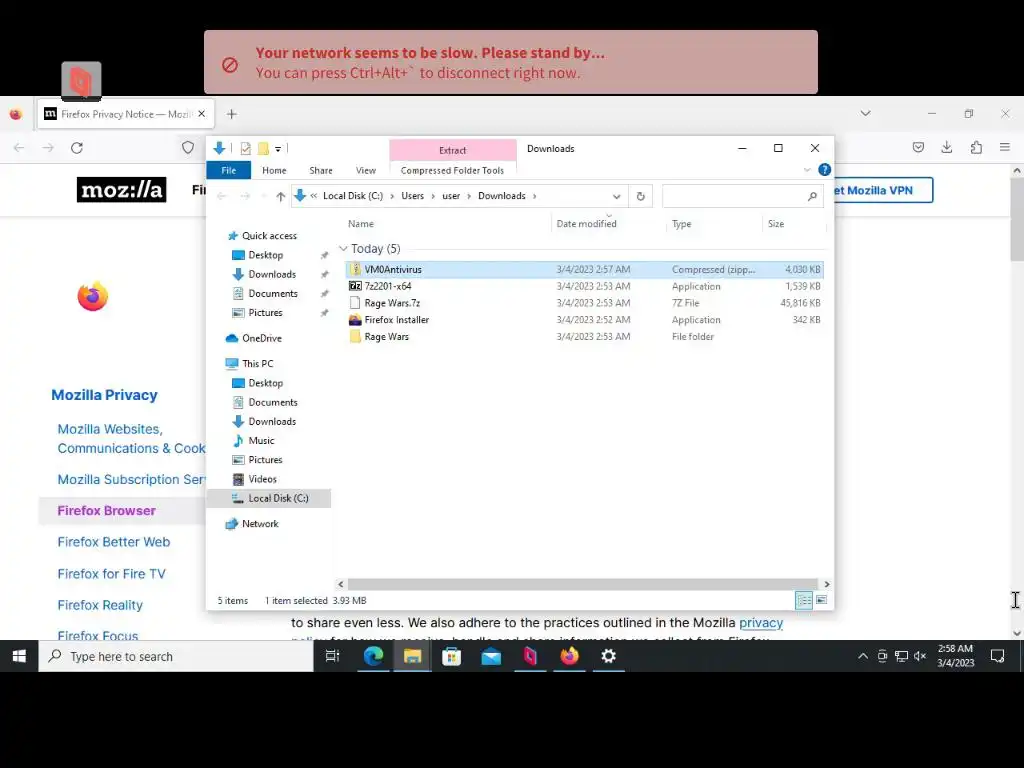
Task: Open Mail app from taskbar
Action: (x=490, y=656)
